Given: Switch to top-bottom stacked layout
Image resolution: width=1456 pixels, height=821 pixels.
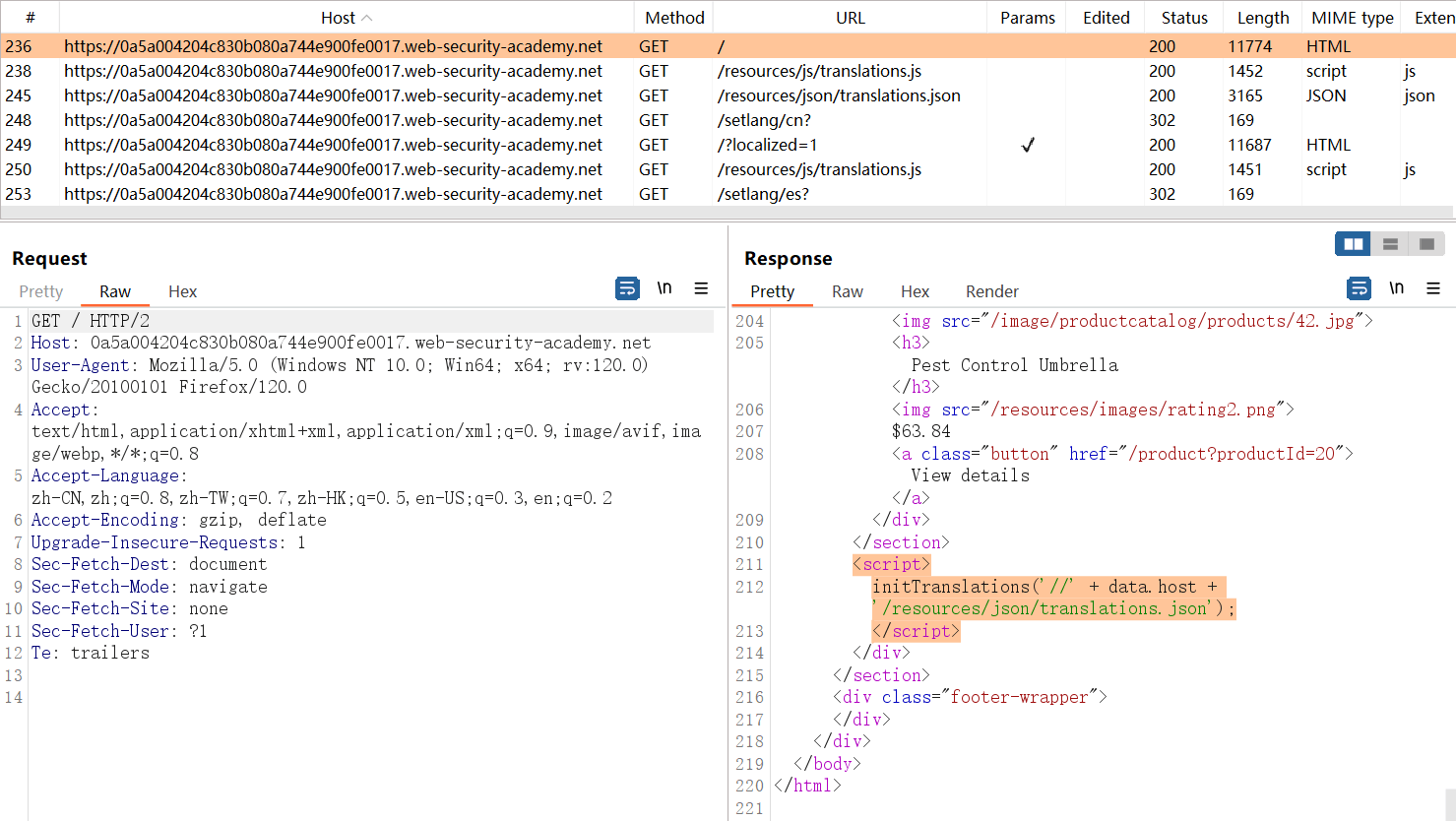Looking at the screenshot, I should click(x=1390, y=244).
